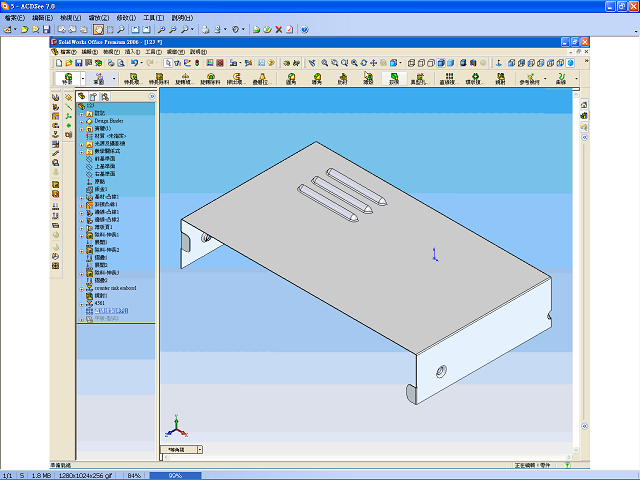The width and height of the screenshot is (640, 480).
Task: Open SolidWorks Undo history dropdown arrow
Action: click(x=141, y=63)
